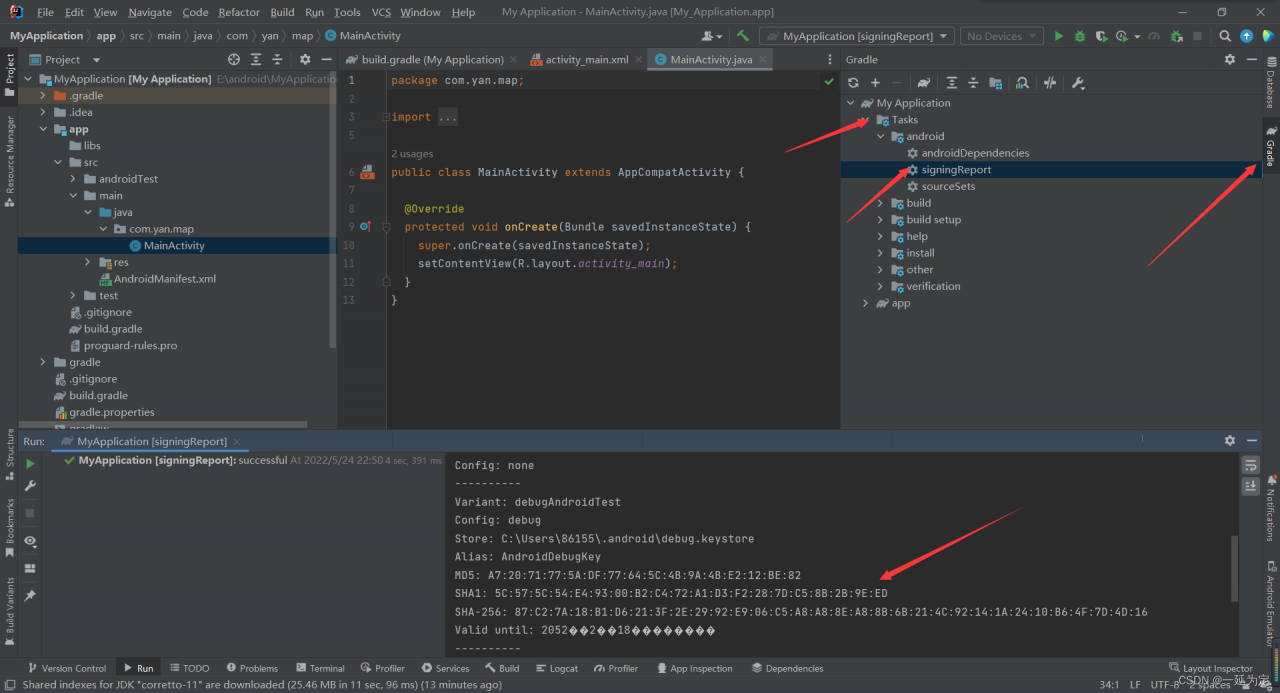Open Gradle build tool settings wrench
This screenshot has width=1280, height=693.
tap(1078, 83)
